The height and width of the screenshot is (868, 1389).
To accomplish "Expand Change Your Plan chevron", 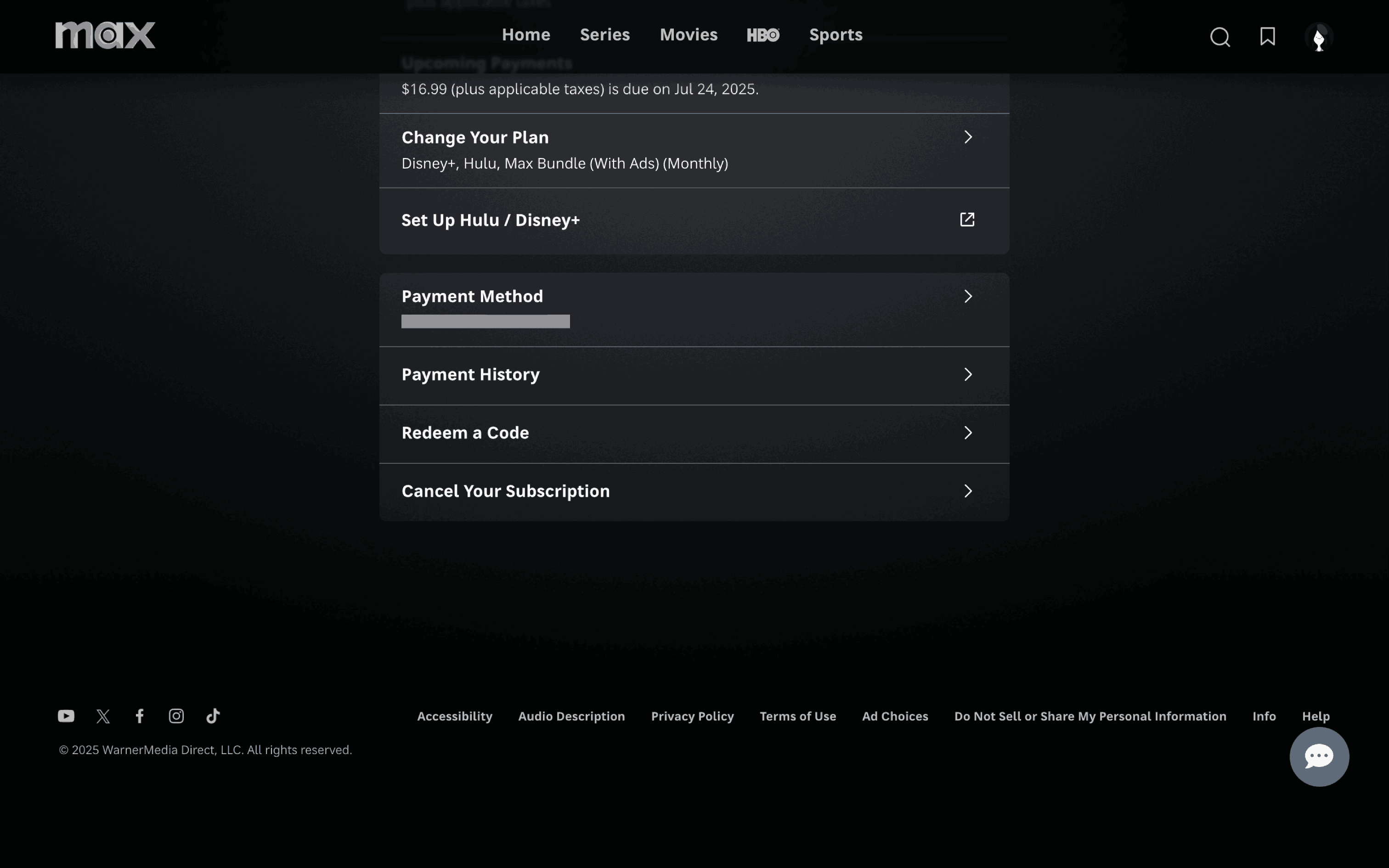I will 968,137.
